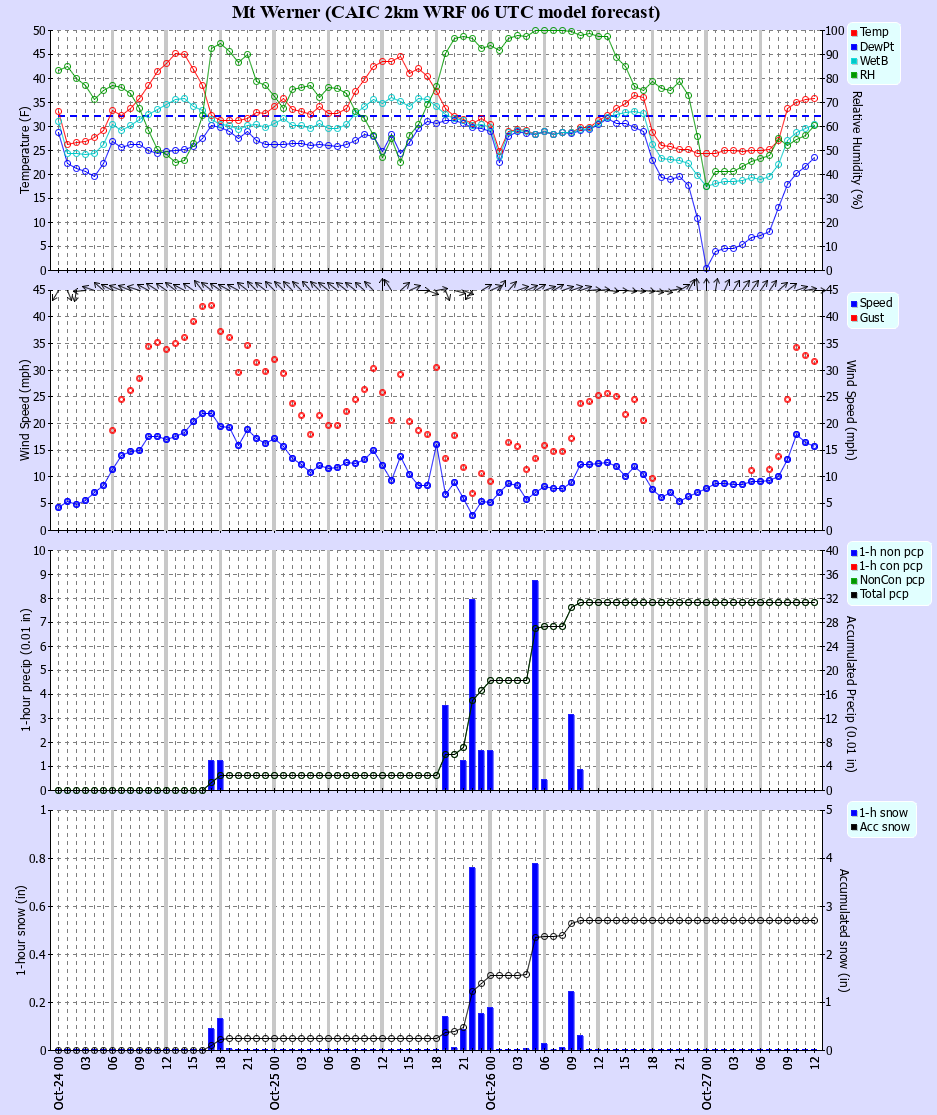Click the '1-hour precip (0.01 in)' axis title

coord(25,670)
